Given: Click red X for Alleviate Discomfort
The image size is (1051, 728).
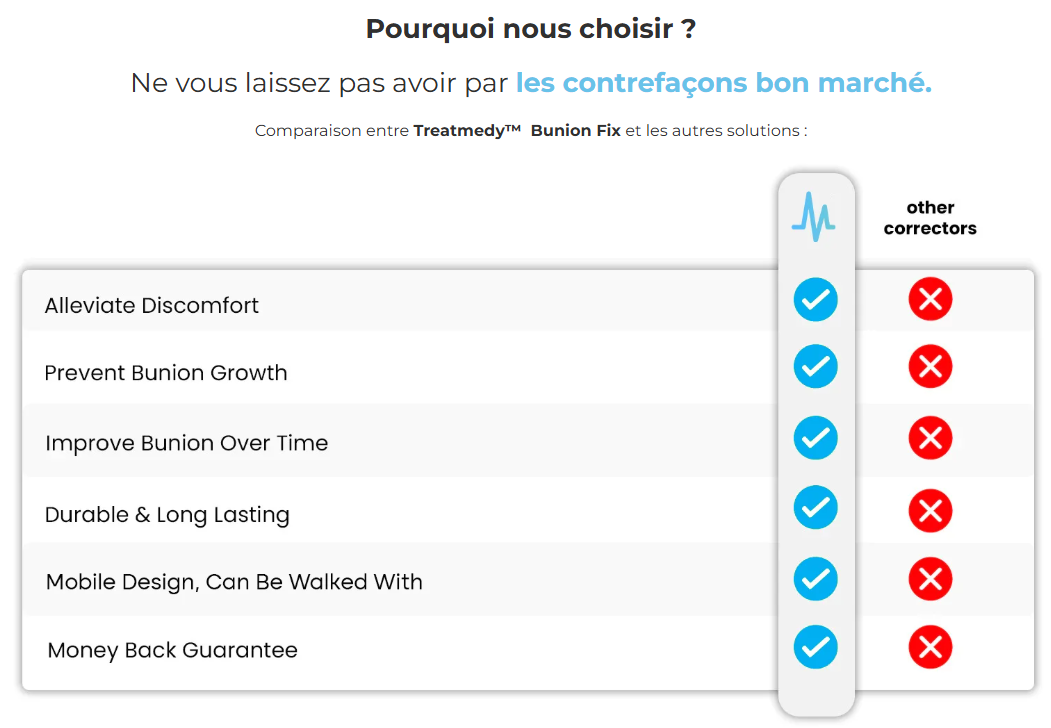Looking at the screenshot, I should tap(930, 299).
